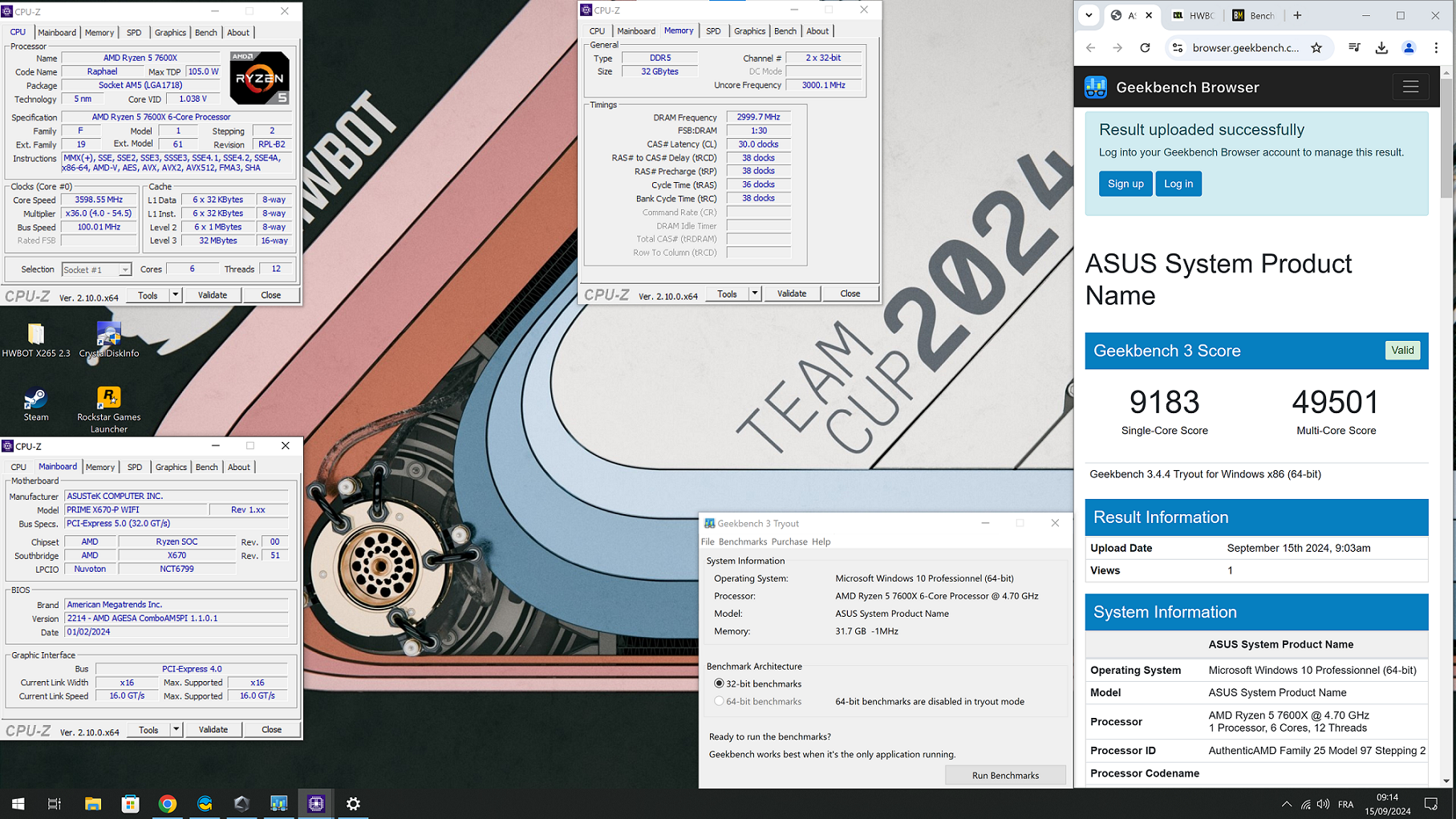
Task: Click volume icon in system tray
Action: tap(1324, 804)
